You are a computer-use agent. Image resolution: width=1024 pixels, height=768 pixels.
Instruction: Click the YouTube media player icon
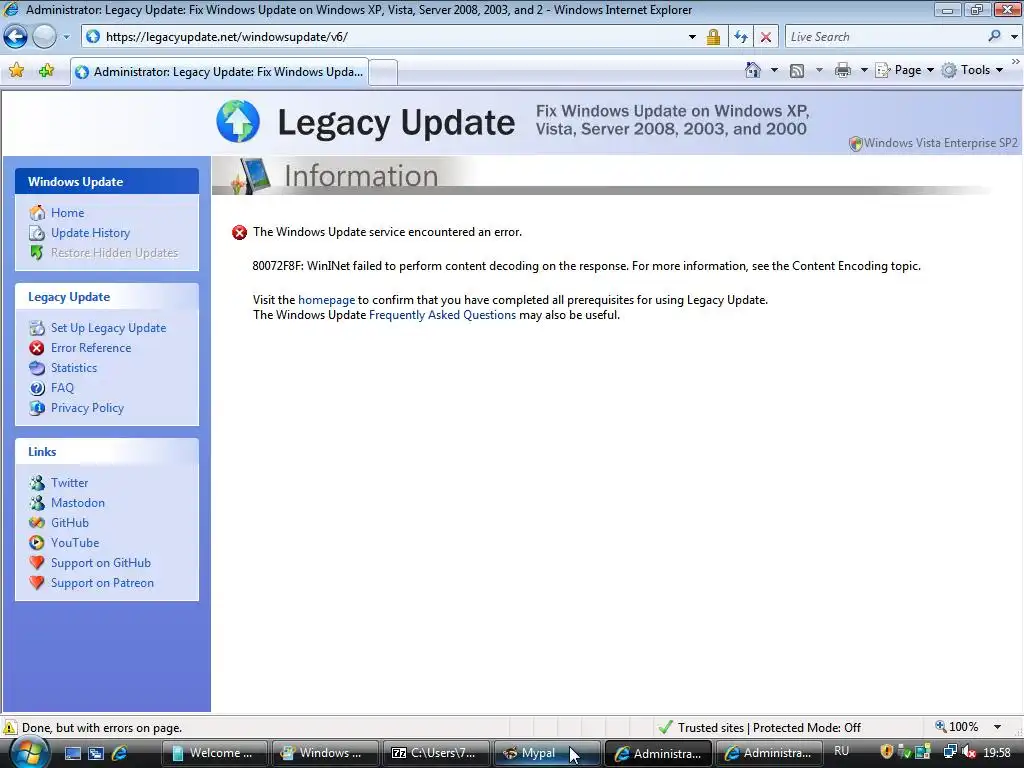pyautogui.click(x=37, y=543)
